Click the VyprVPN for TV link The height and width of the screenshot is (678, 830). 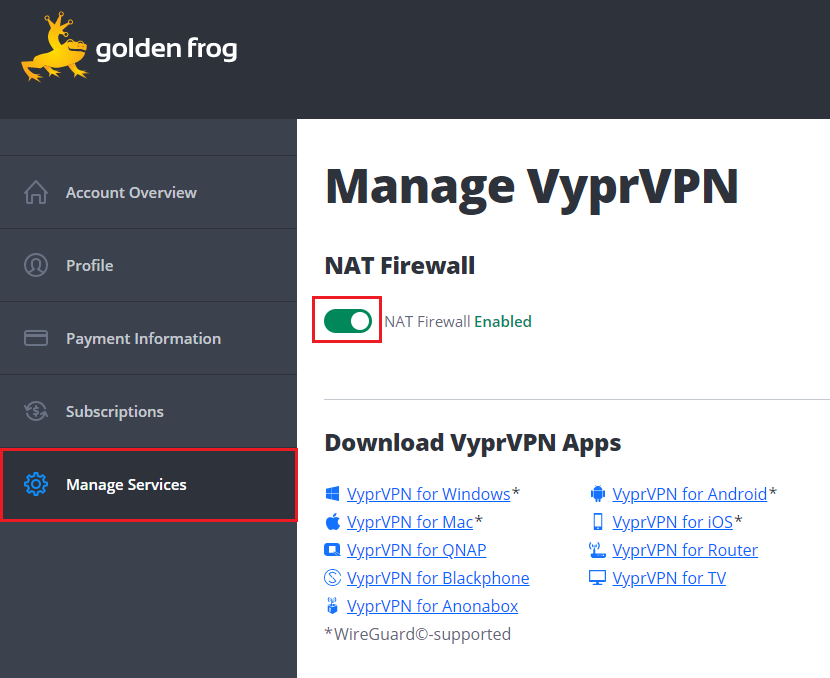click(x=668, y=578)
